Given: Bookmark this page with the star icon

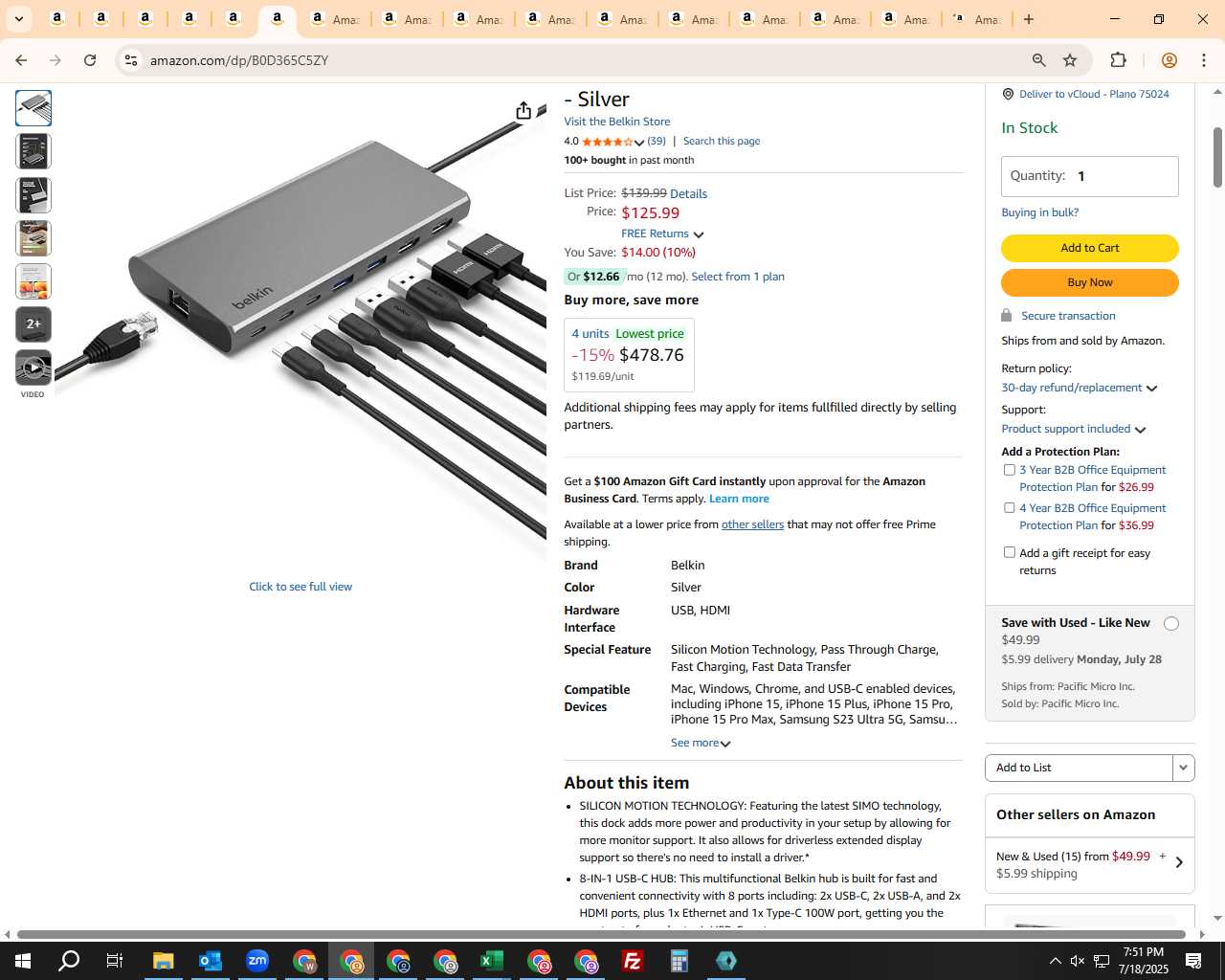Looking at the screenshot, I should pyautogui.click(x=1070, y=60).
